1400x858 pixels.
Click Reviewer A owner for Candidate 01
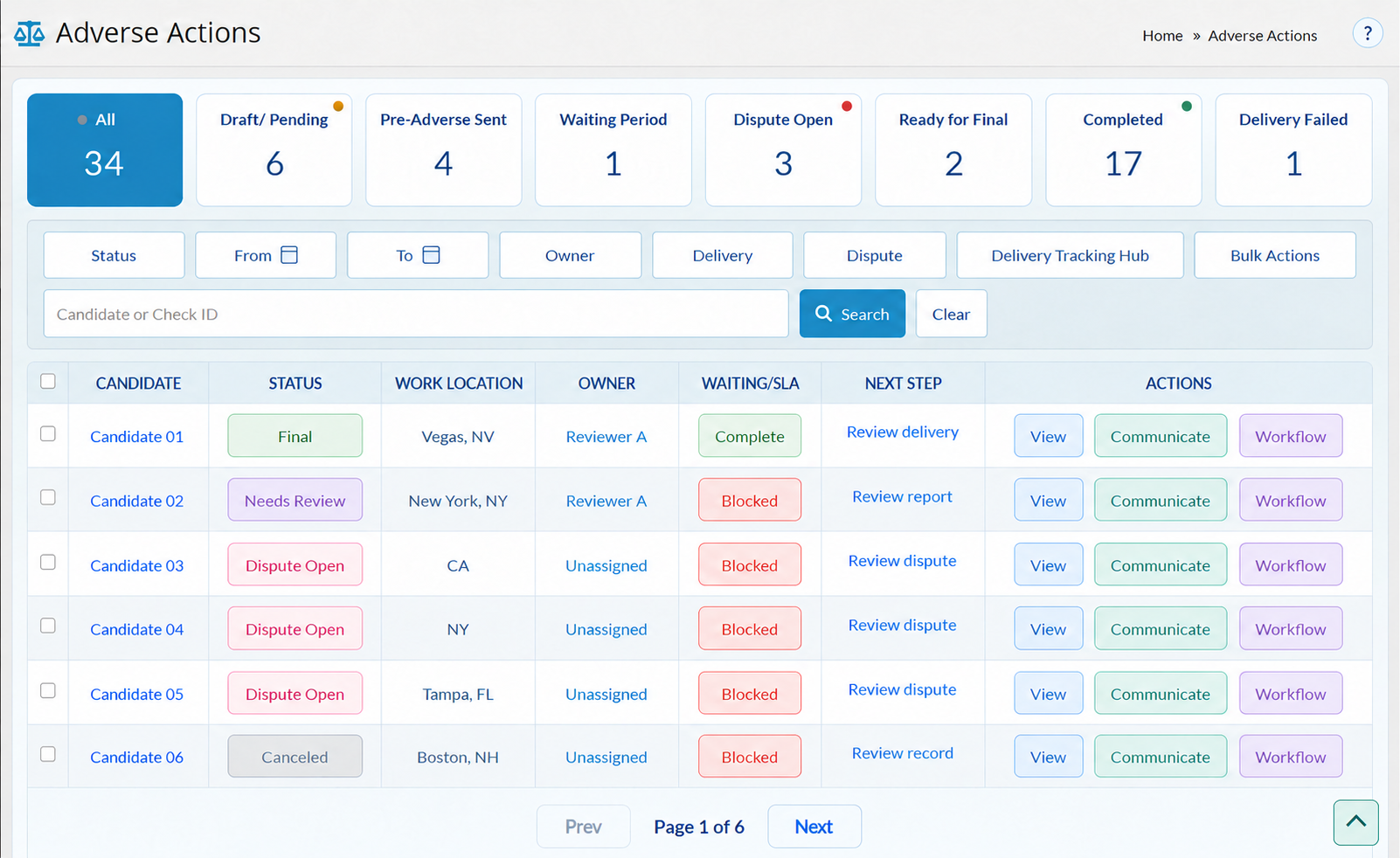click(x=606, y=436)
